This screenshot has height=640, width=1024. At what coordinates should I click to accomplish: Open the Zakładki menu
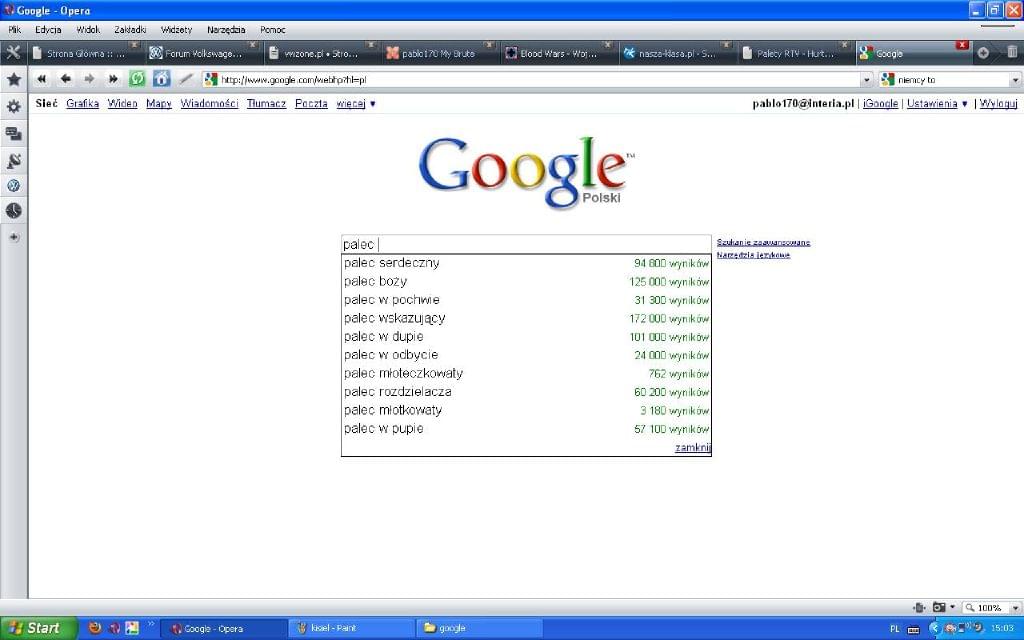[130, 29]
